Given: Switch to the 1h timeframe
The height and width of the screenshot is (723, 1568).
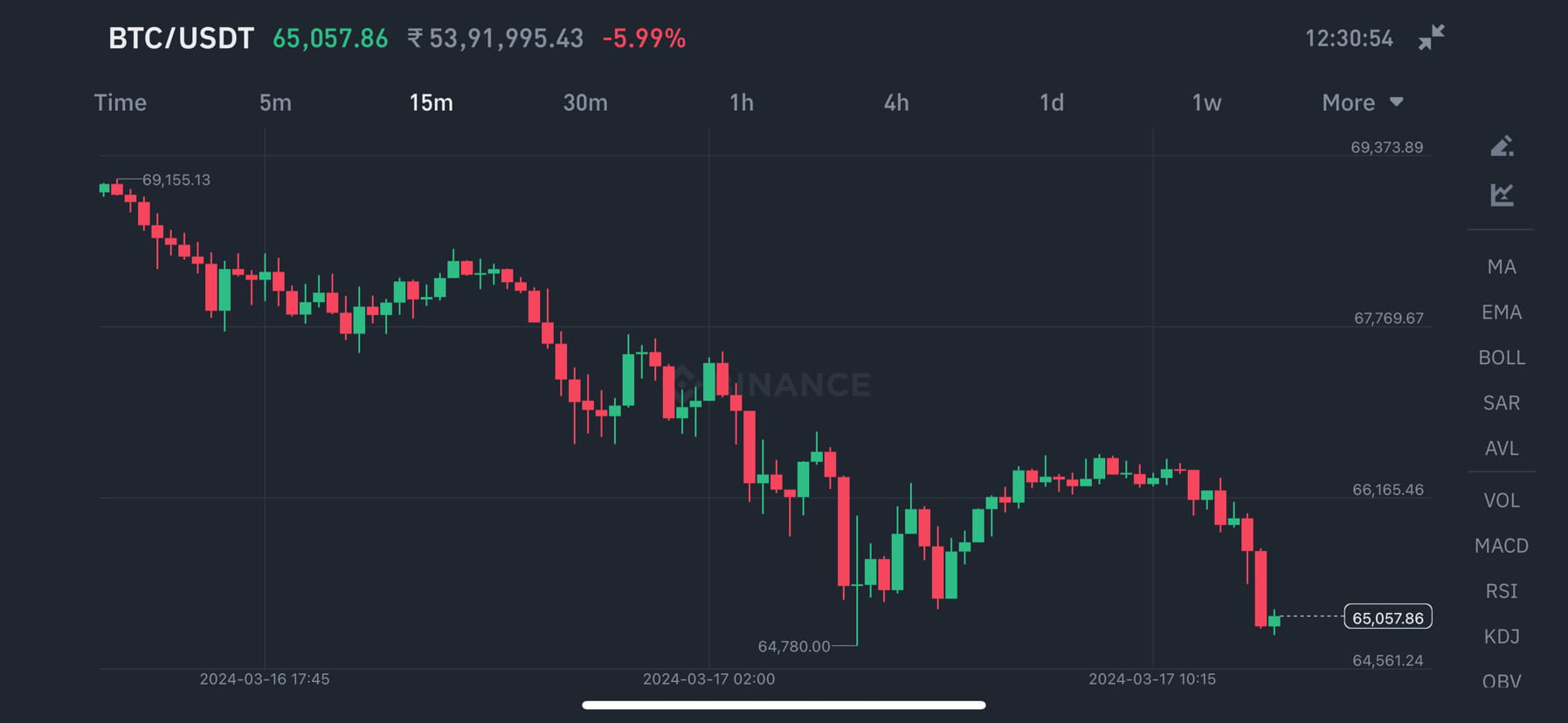Looking at the screenshot, I should click(742, 102).
